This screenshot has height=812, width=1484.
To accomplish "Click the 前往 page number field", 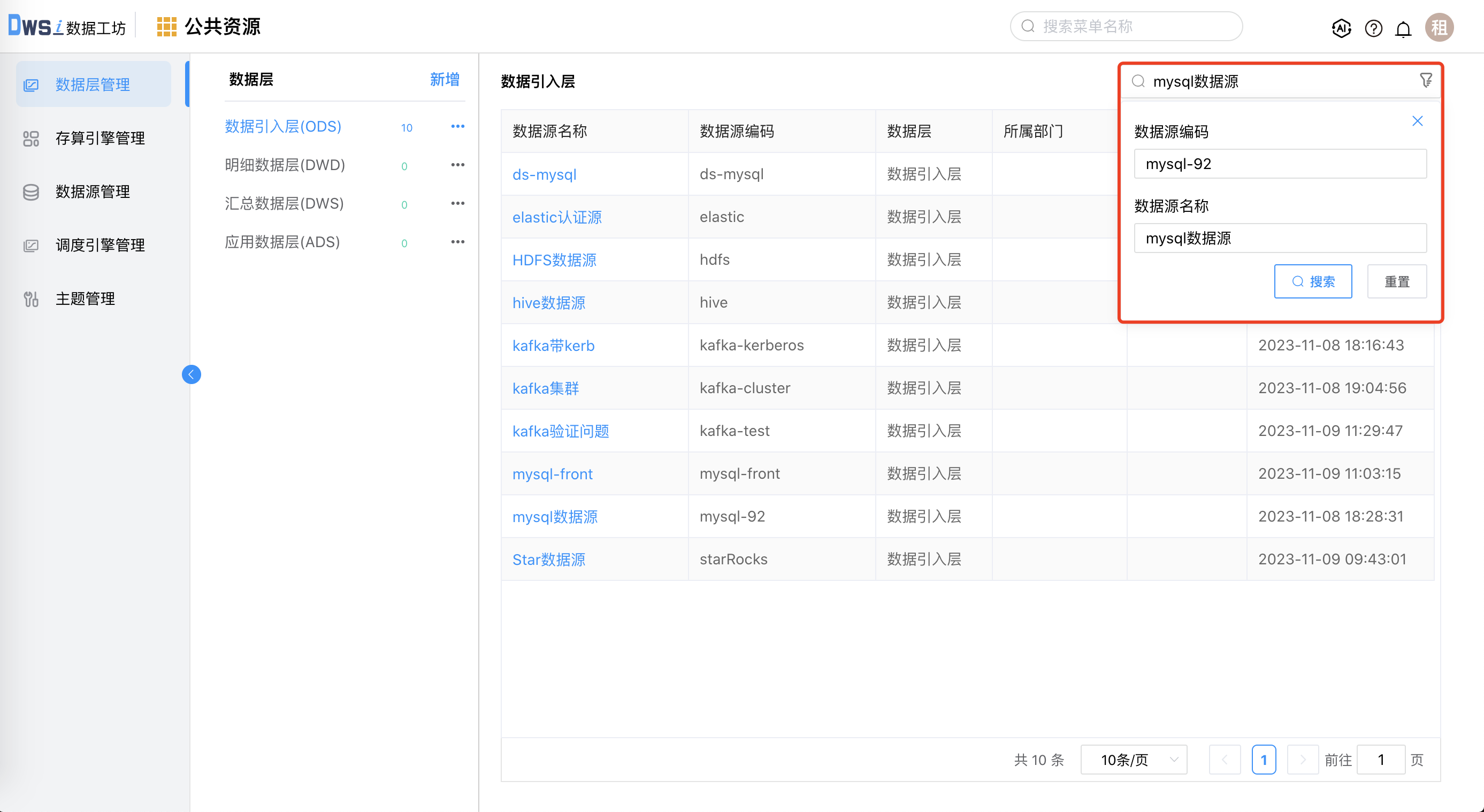I will click(x=1381, y=760).
